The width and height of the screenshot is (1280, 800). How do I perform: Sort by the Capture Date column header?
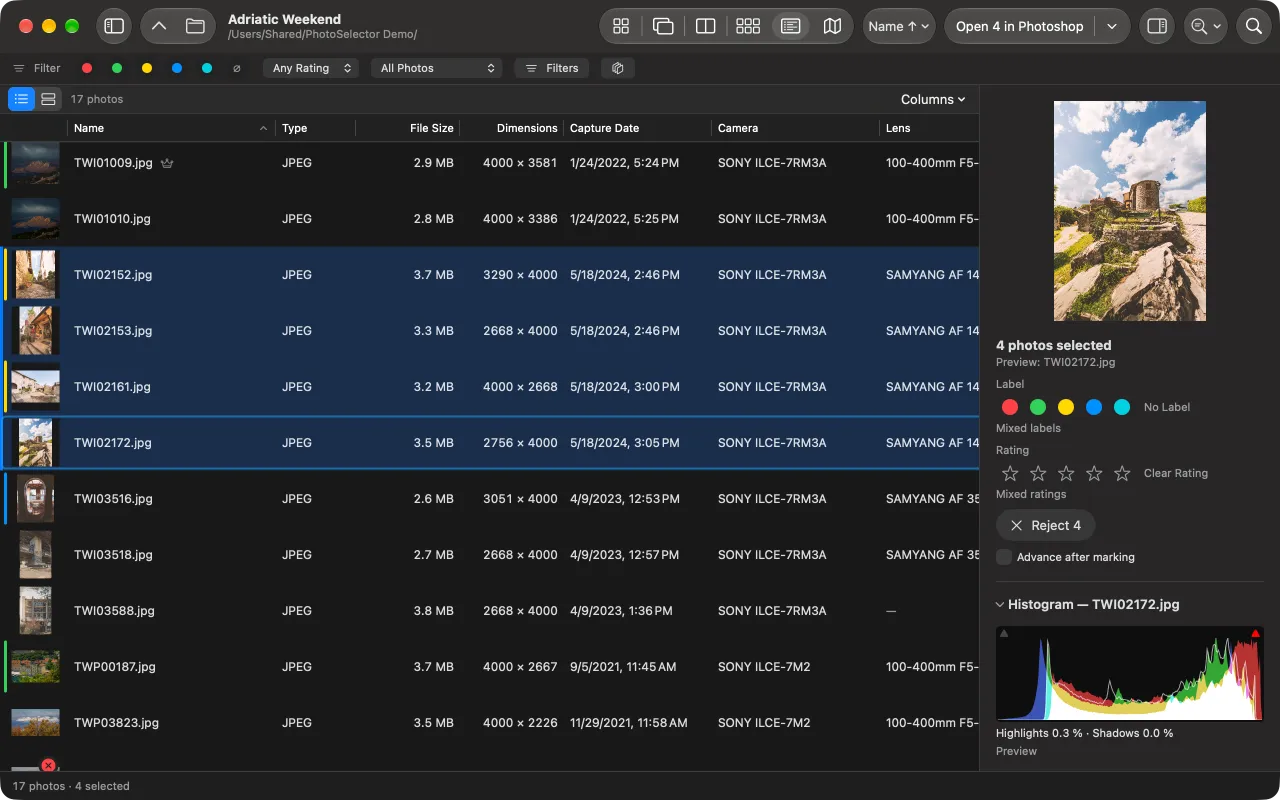click(x=638, y=128)
